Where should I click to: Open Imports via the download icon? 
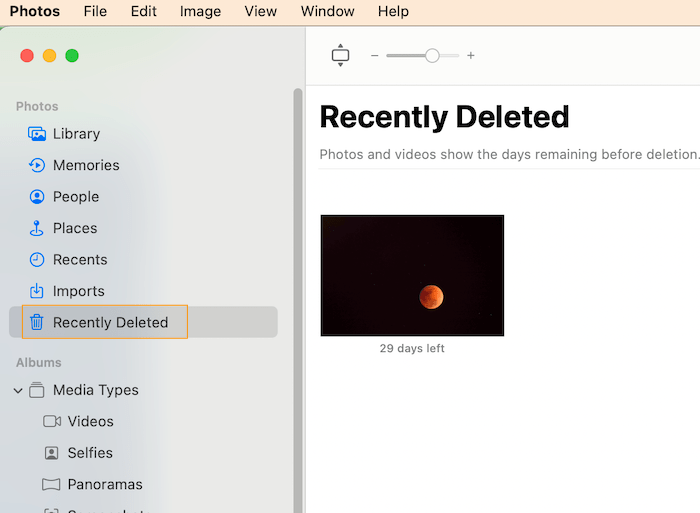tap(37, 291)
